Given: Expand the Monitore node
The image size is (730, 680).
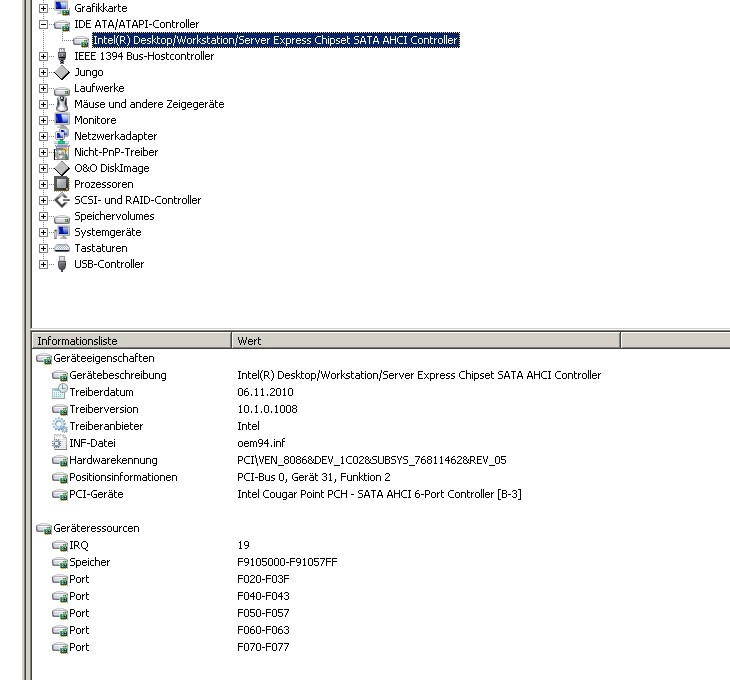Looking at the screenshot, I should pos(43,120).
